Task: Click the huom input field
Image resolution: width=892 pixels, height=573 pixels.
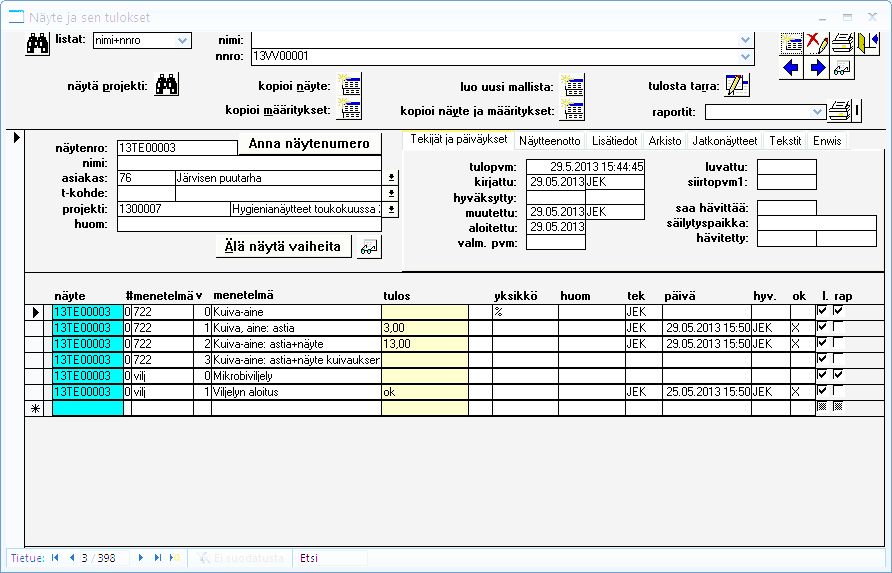Action: (x=250, y=225)
